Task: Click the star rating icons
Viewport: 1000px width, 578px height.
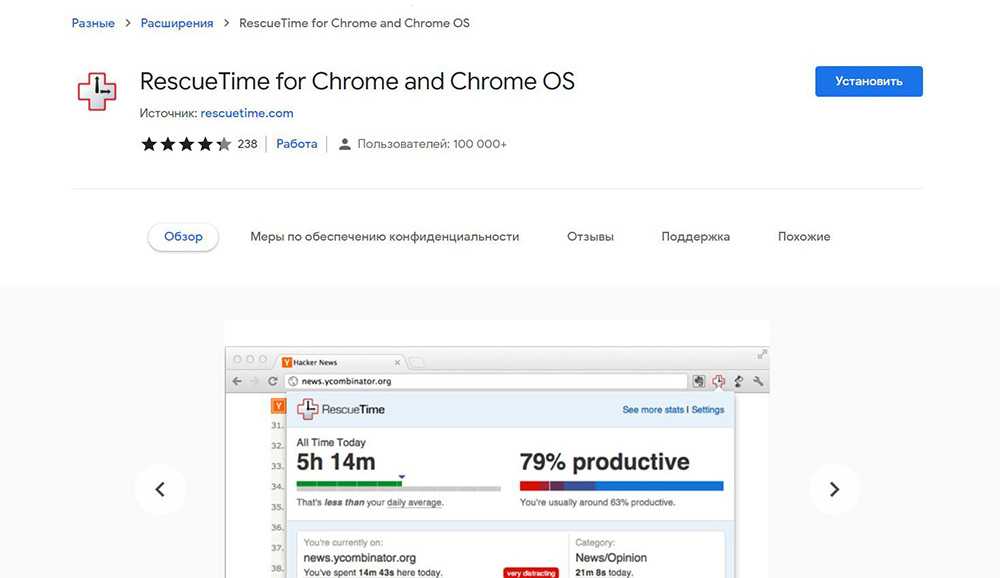Action: [186, 144]
